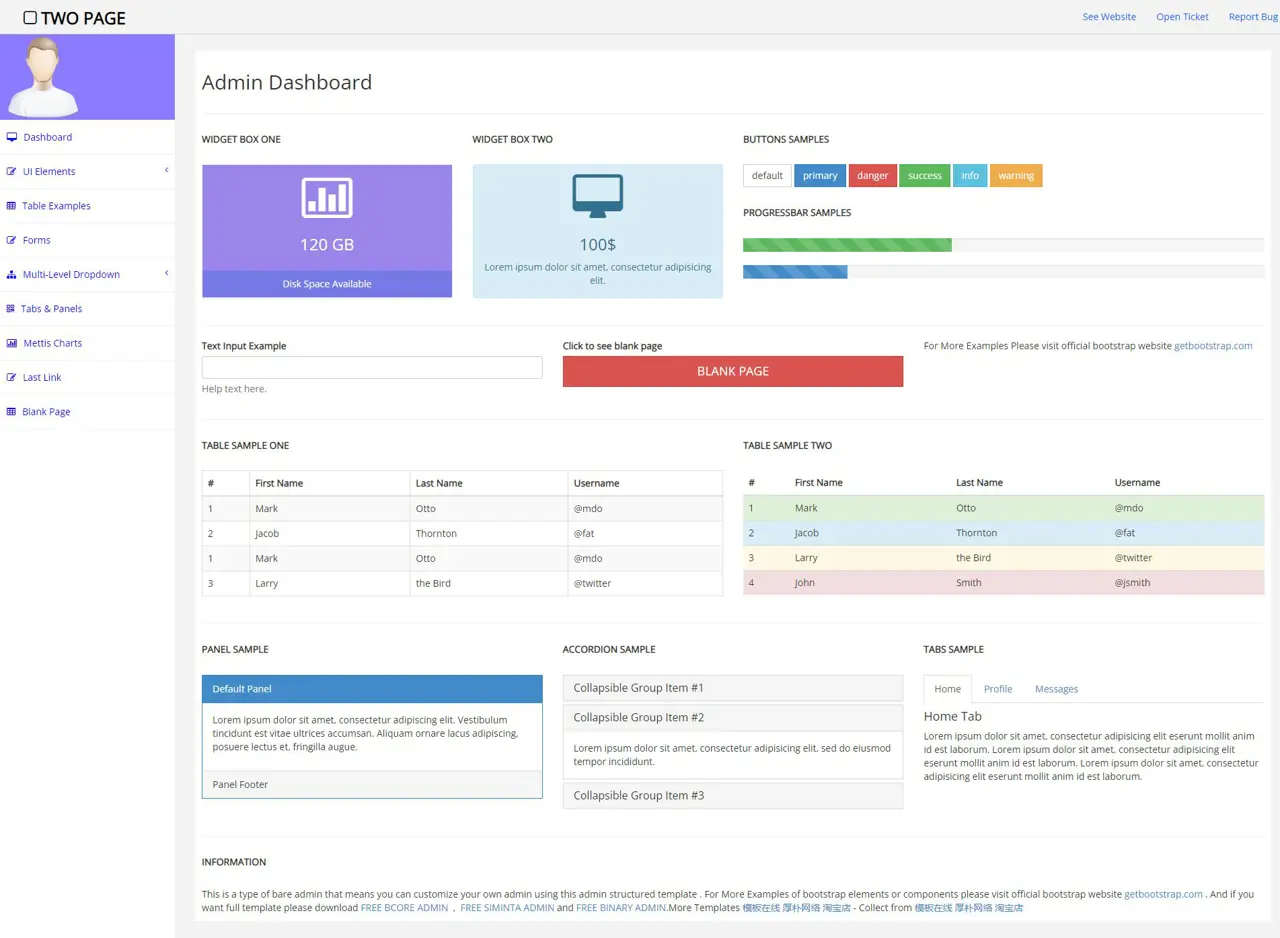
Task: Switch to the Messages tab
Action: 1056,689
